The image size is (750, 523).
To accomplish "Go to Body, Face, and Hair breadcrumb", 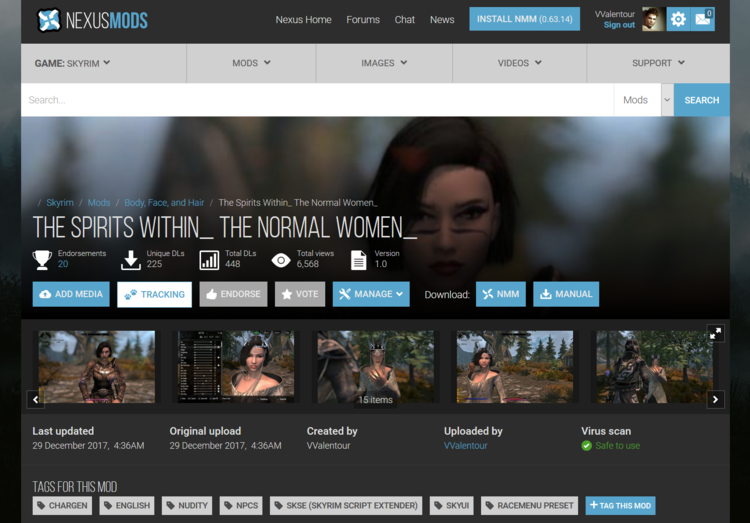I will [x=164, y=202].
